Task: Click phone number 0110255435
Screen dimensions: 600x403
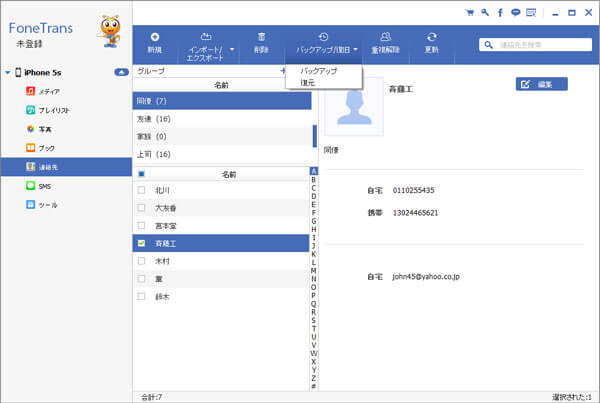Action: [413, 190]
